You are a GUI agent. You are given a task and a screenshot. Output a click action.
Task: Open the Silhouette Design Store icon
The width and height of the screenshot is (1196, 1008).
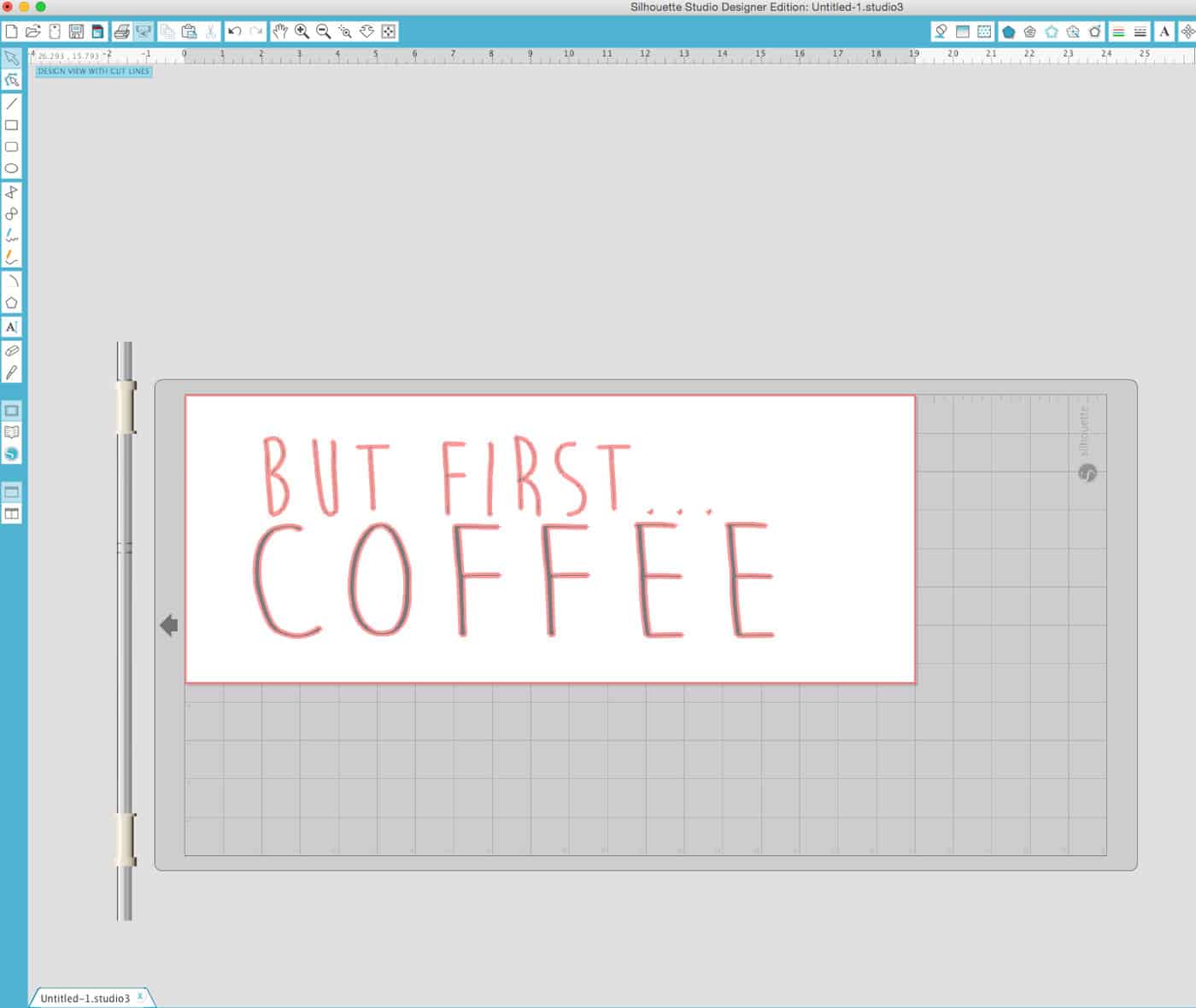(x=11, y=454)
